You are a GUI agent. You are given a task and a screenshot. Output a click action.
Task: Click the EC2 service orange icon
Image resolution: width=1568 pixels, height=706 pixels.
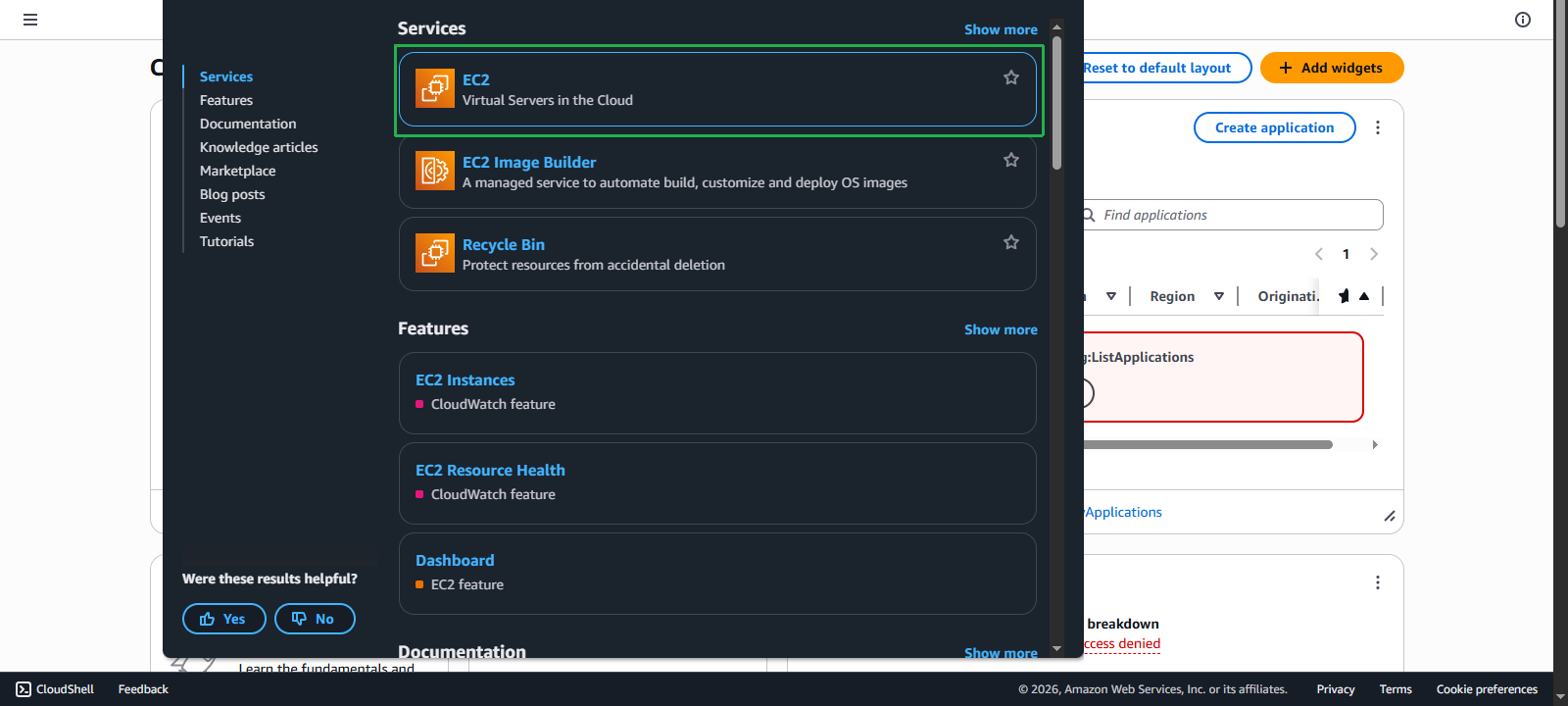click(x=434, y=88)
